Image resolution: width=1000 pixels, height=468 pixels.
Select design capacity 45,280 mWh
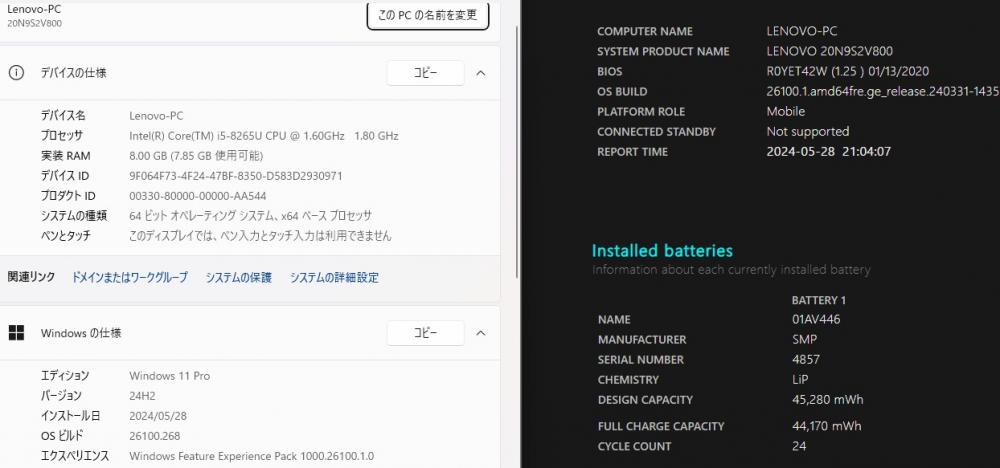(x=827, y=400)
